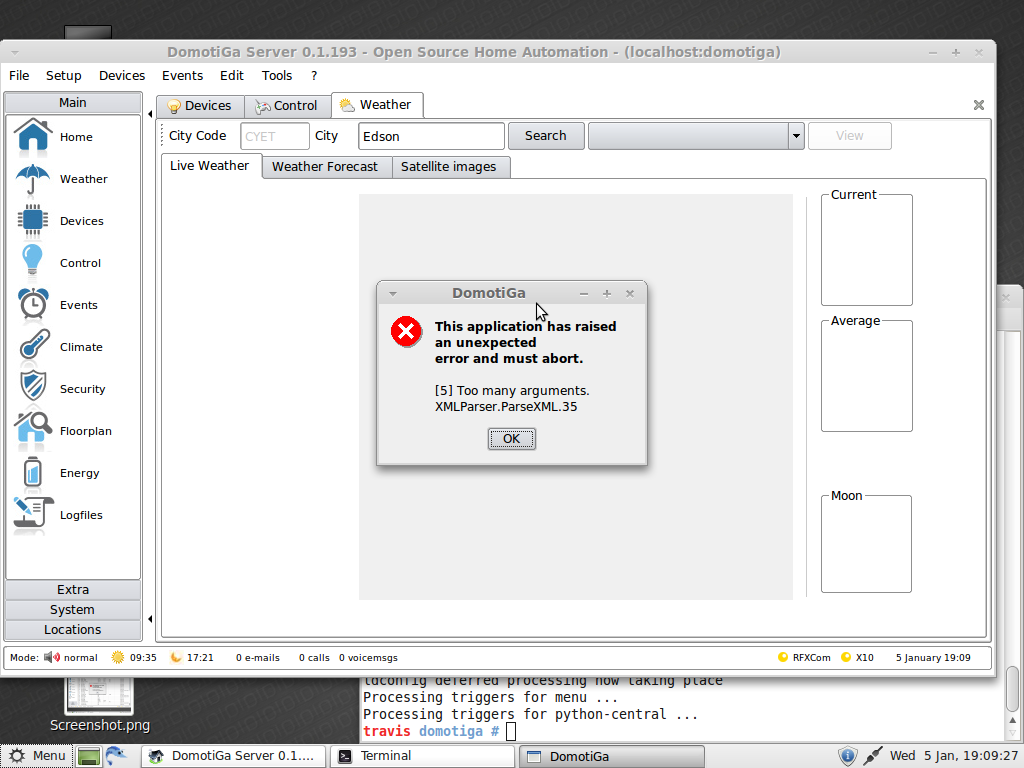Screen dimensions: 1024x768
Task: Open the DomotiGa dialog window menu arrow
Action: click(x=392, y=294)
